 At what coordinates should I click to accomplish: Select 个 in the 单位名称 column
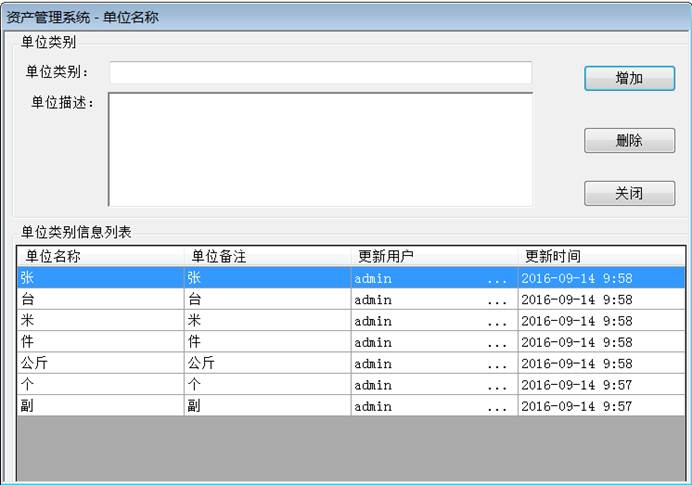click(101, 384)
